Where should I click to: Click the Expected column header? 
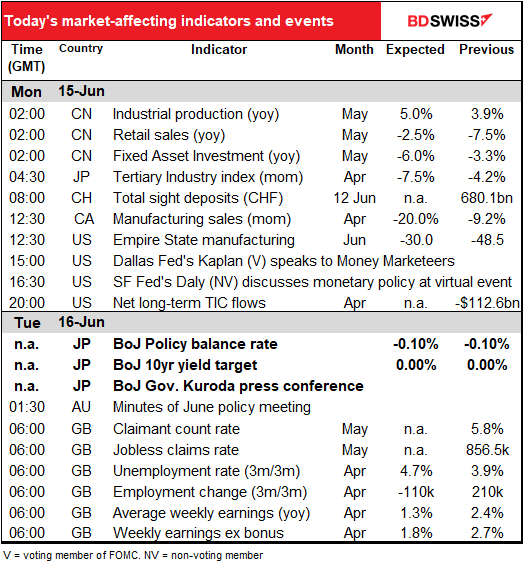(x=415, y=50)
